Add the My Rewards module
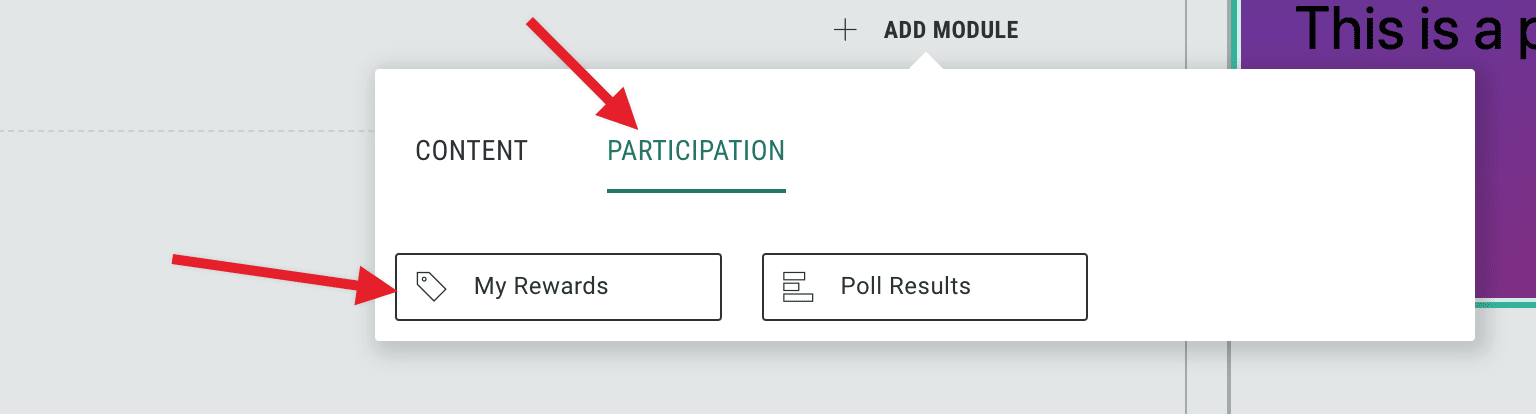 pos(558,286)
